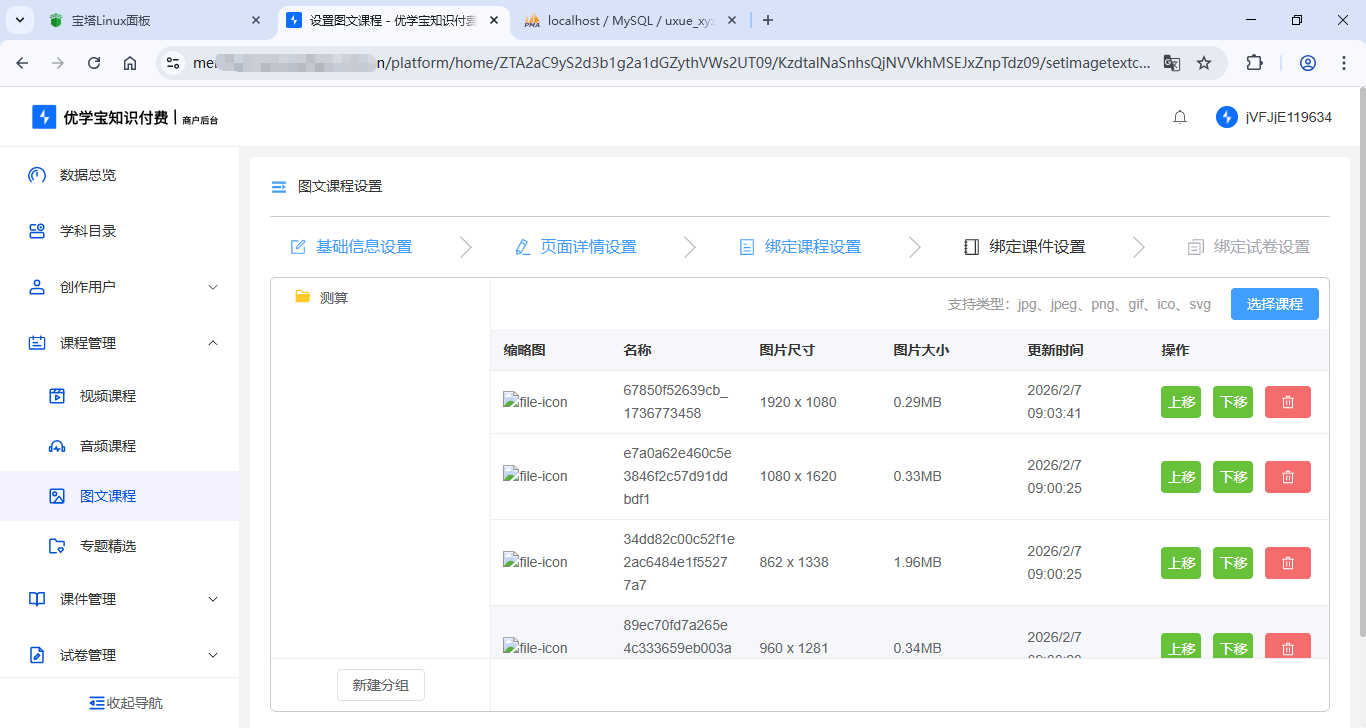Open the notification bell

click(1180, 117)
